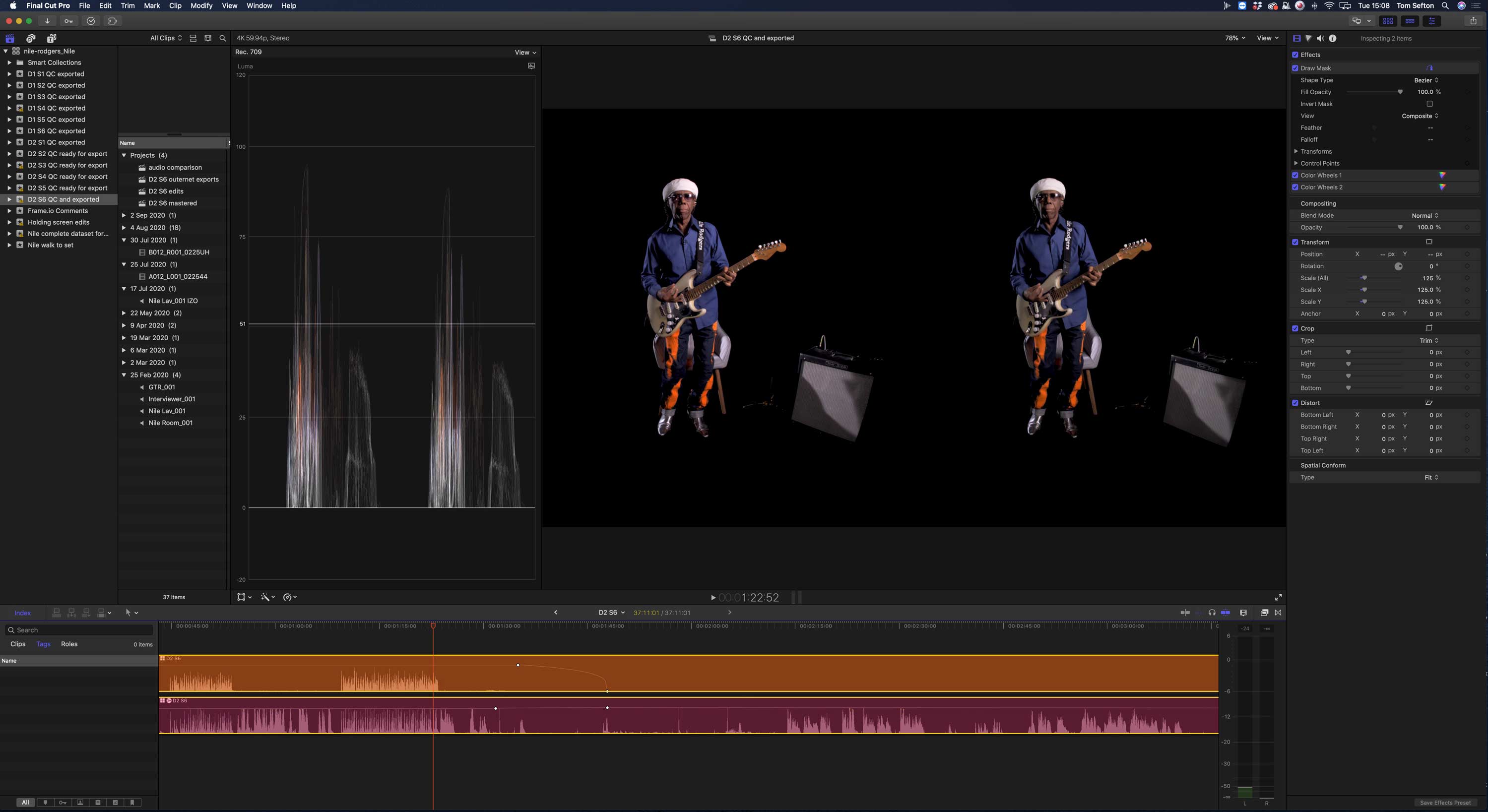Select the D2 S6 mastered project
The image size is (1488, 812).
(x=172, y=203)
